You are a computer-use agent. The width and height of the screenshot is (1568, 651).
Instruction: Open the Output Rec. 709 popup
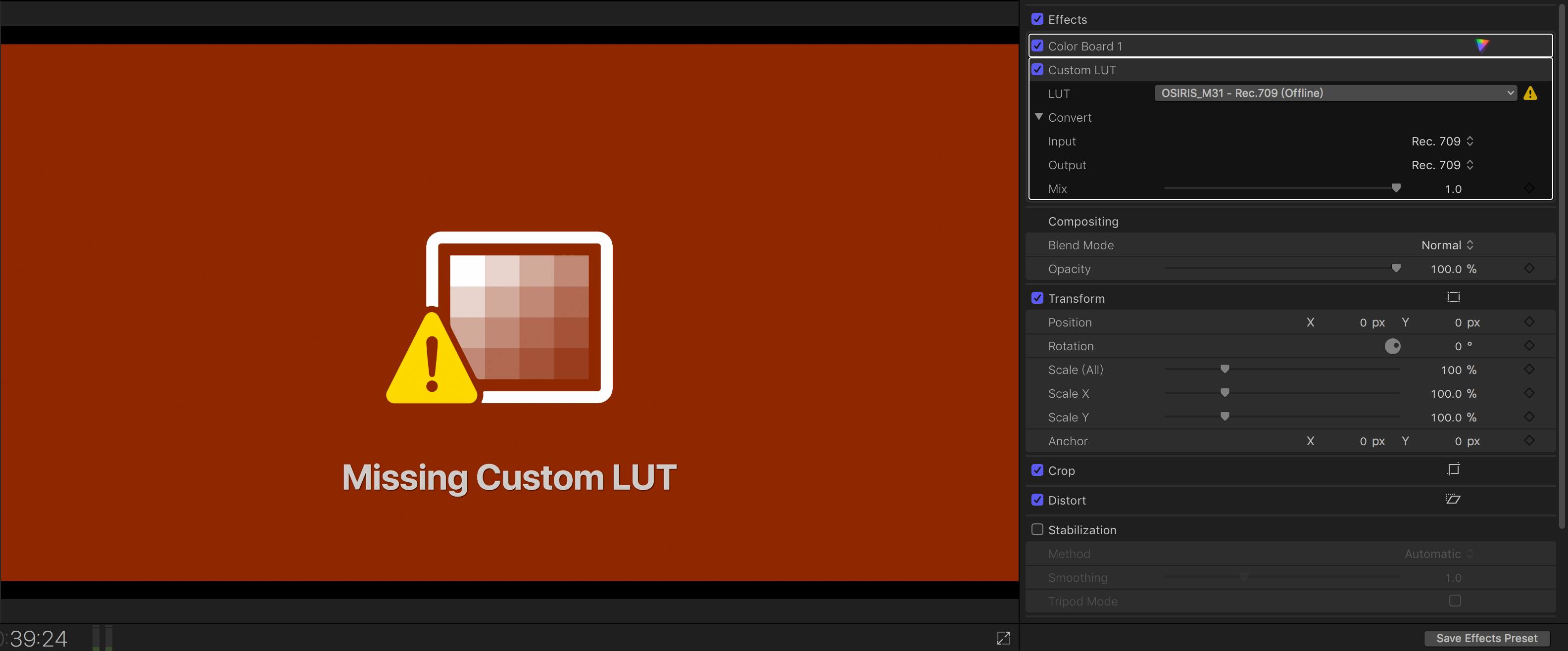(x=1442, y=165)
